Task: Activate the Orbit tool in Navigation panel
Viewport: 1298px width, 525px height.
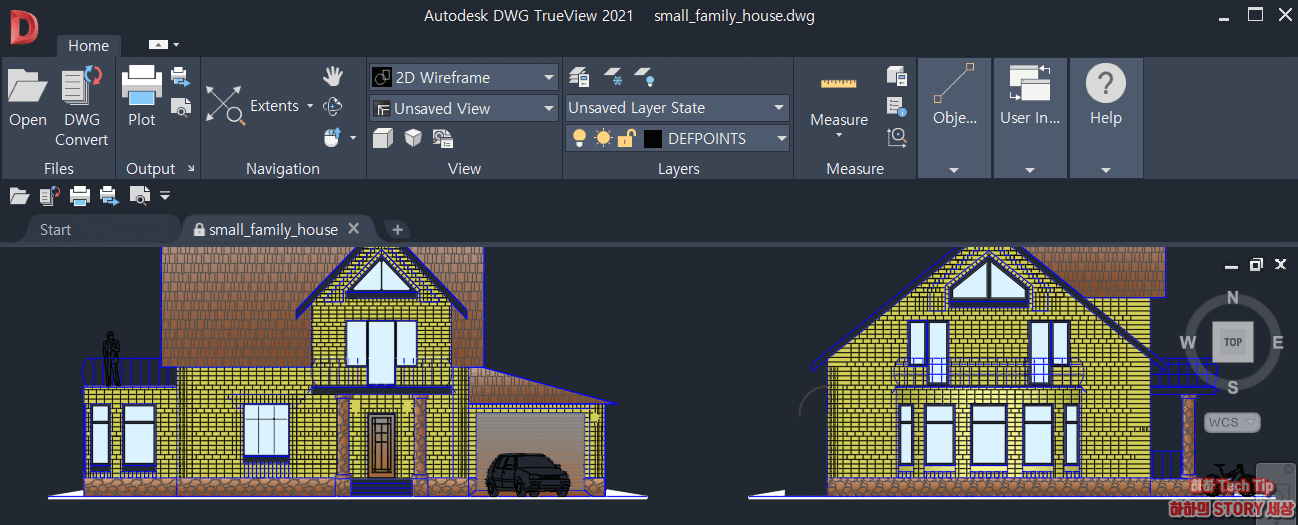Action: (333, 105)
